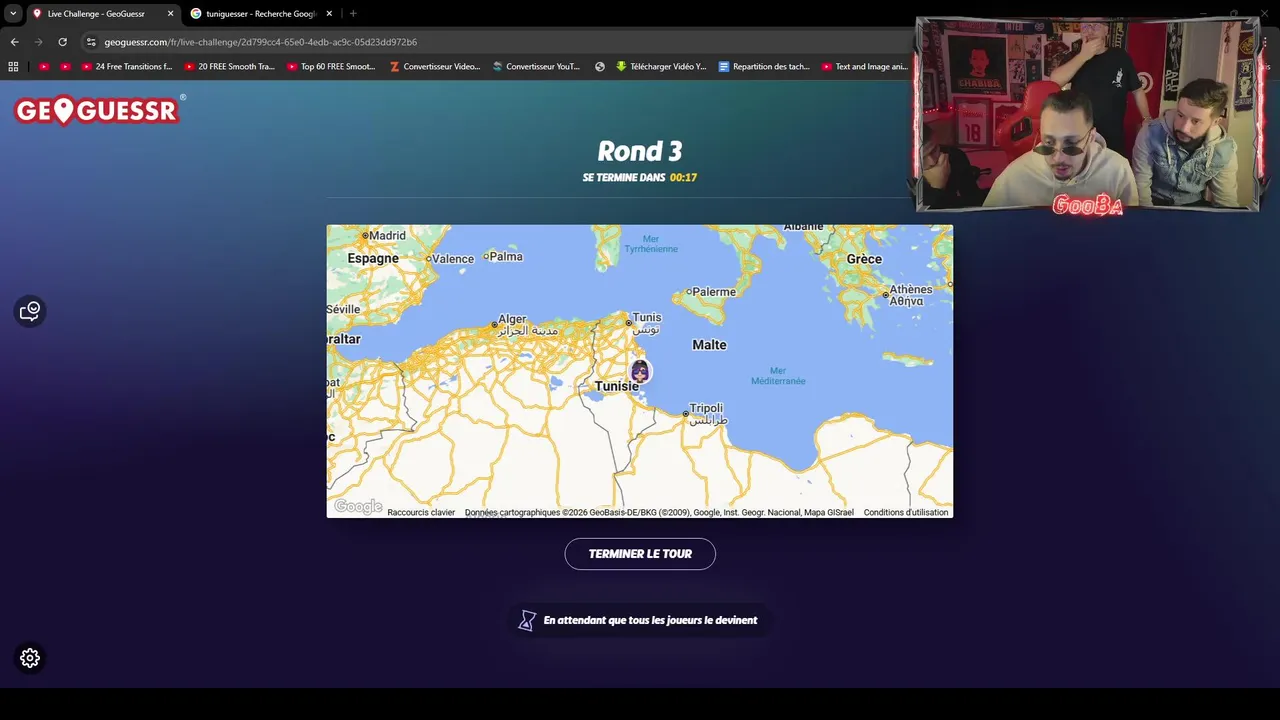
Task: Open the globe bookmark icon
Action: (600, 67)
